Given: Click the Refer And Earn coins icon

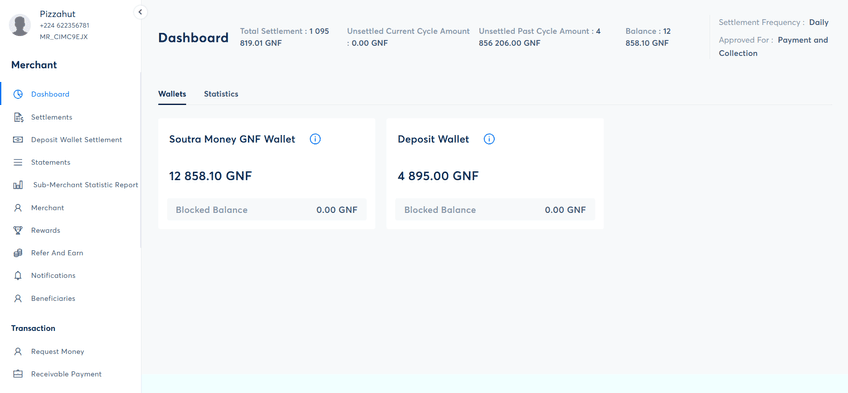Looking at the screenshot, I should [18, 253].
